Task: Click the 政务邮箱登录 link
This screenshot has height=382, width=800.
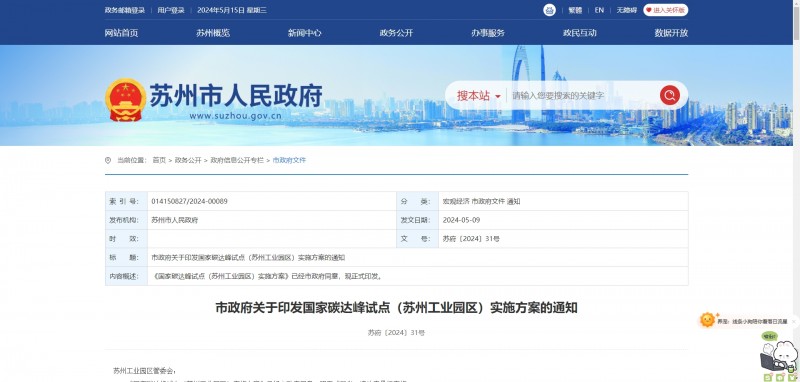Action: [x=124, y=10]
